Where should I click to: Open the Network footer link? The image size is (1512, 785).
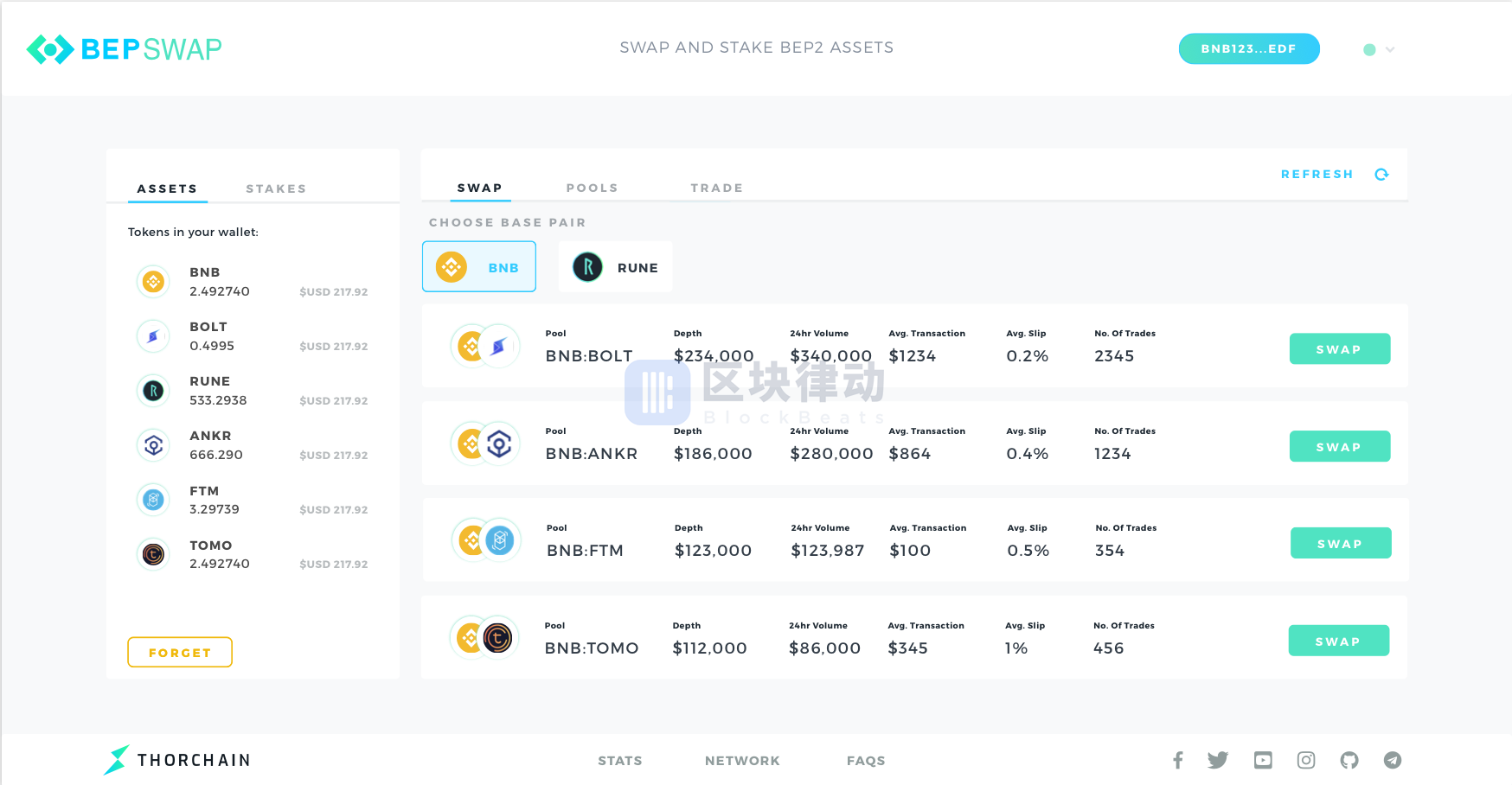(x=742, y=761)
